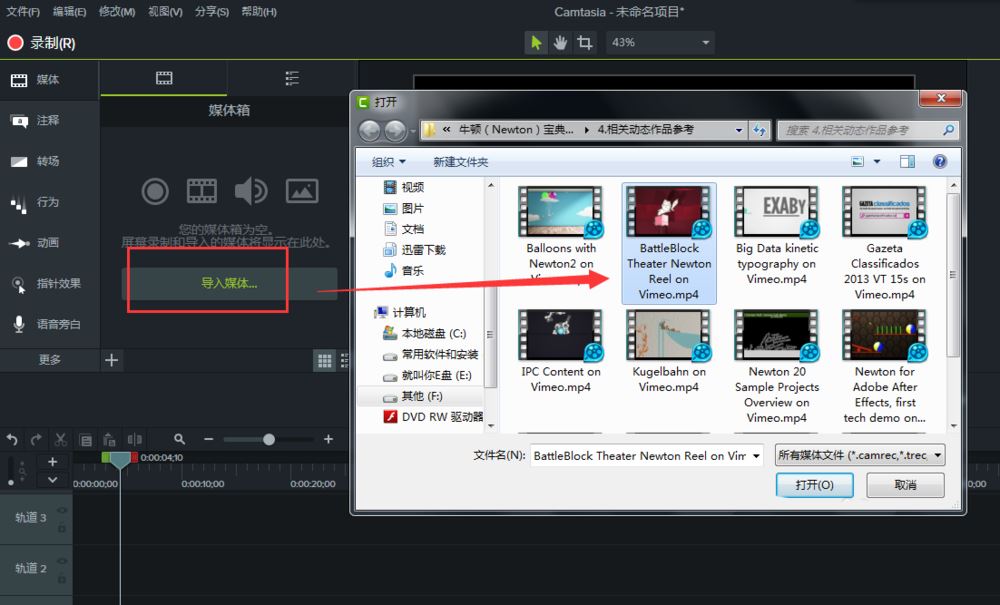Toggle visibility eye of 轨道 2
1000x605 pixels.
click(x=62, y=561)
